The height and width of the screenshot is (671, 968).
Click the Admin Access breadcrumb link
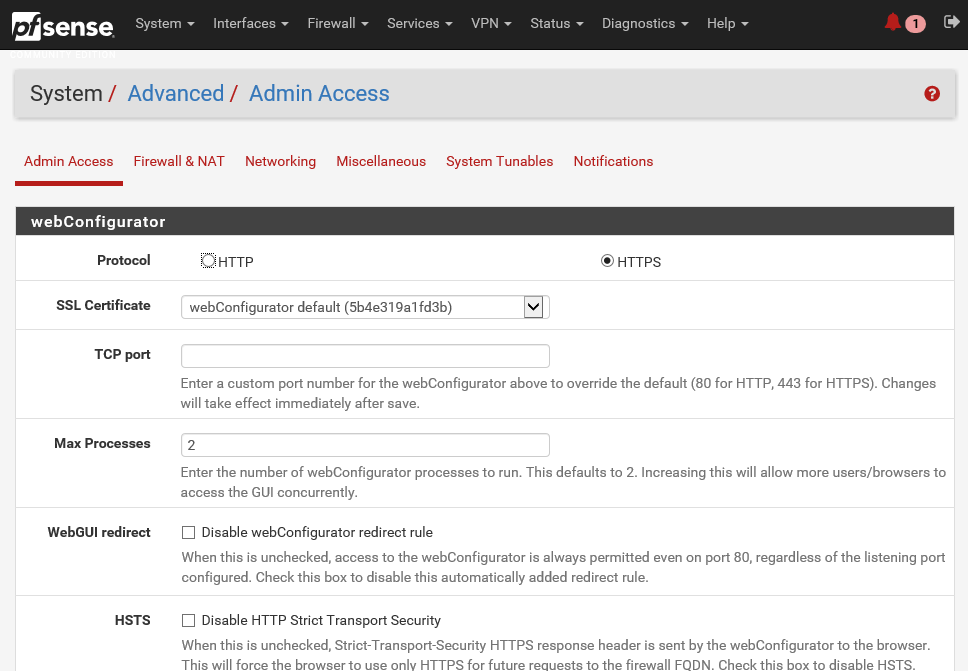click(319, 93)
